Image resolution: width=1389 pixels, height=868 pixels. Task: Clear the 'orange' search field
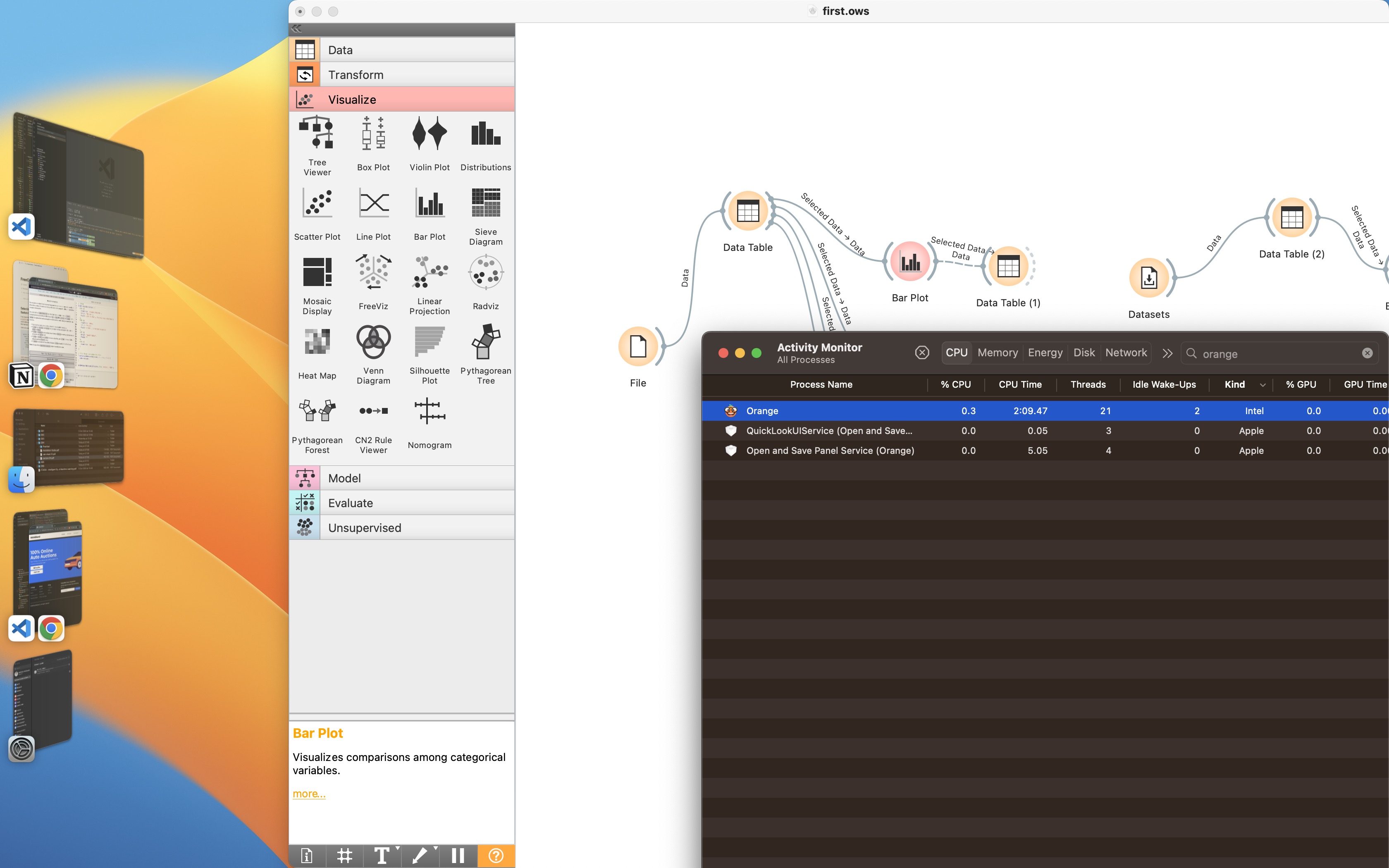pyautogui.click(x=1368, y=353)
